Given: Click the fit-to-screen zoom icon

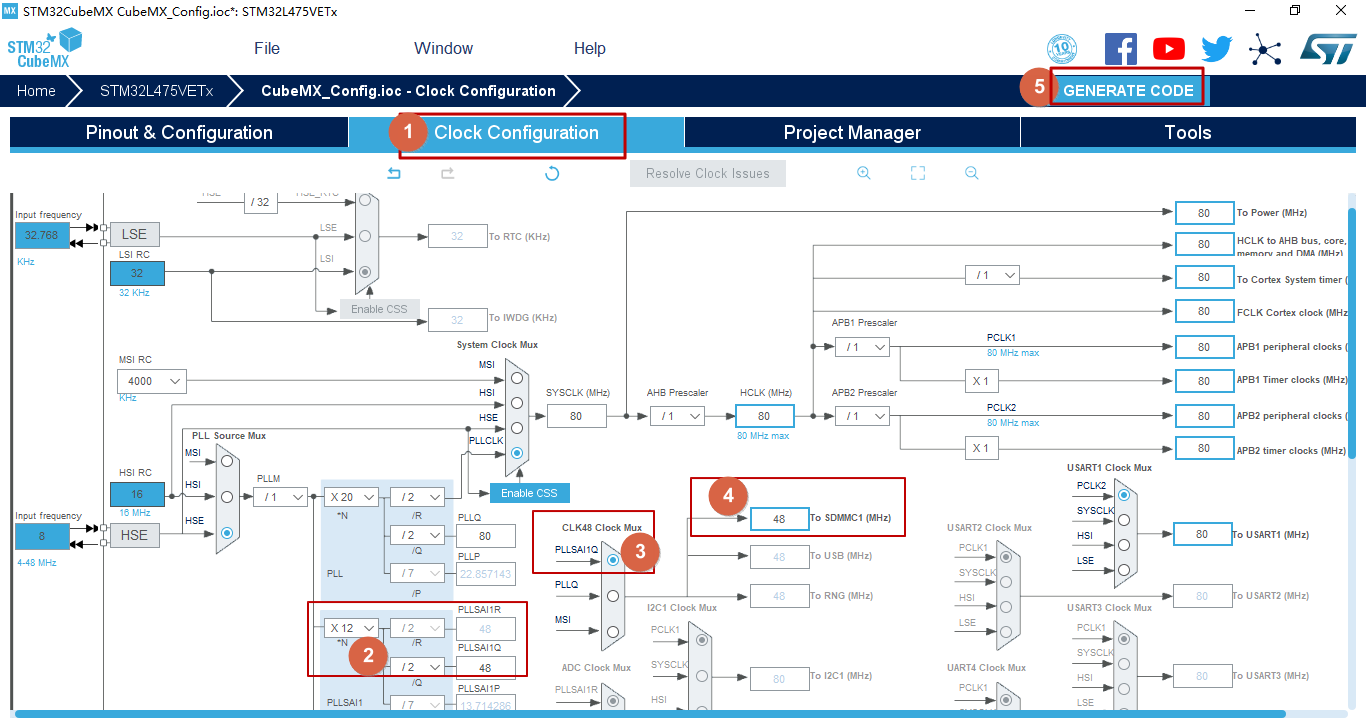Looking at the screenshot, I should pos(918,173).
